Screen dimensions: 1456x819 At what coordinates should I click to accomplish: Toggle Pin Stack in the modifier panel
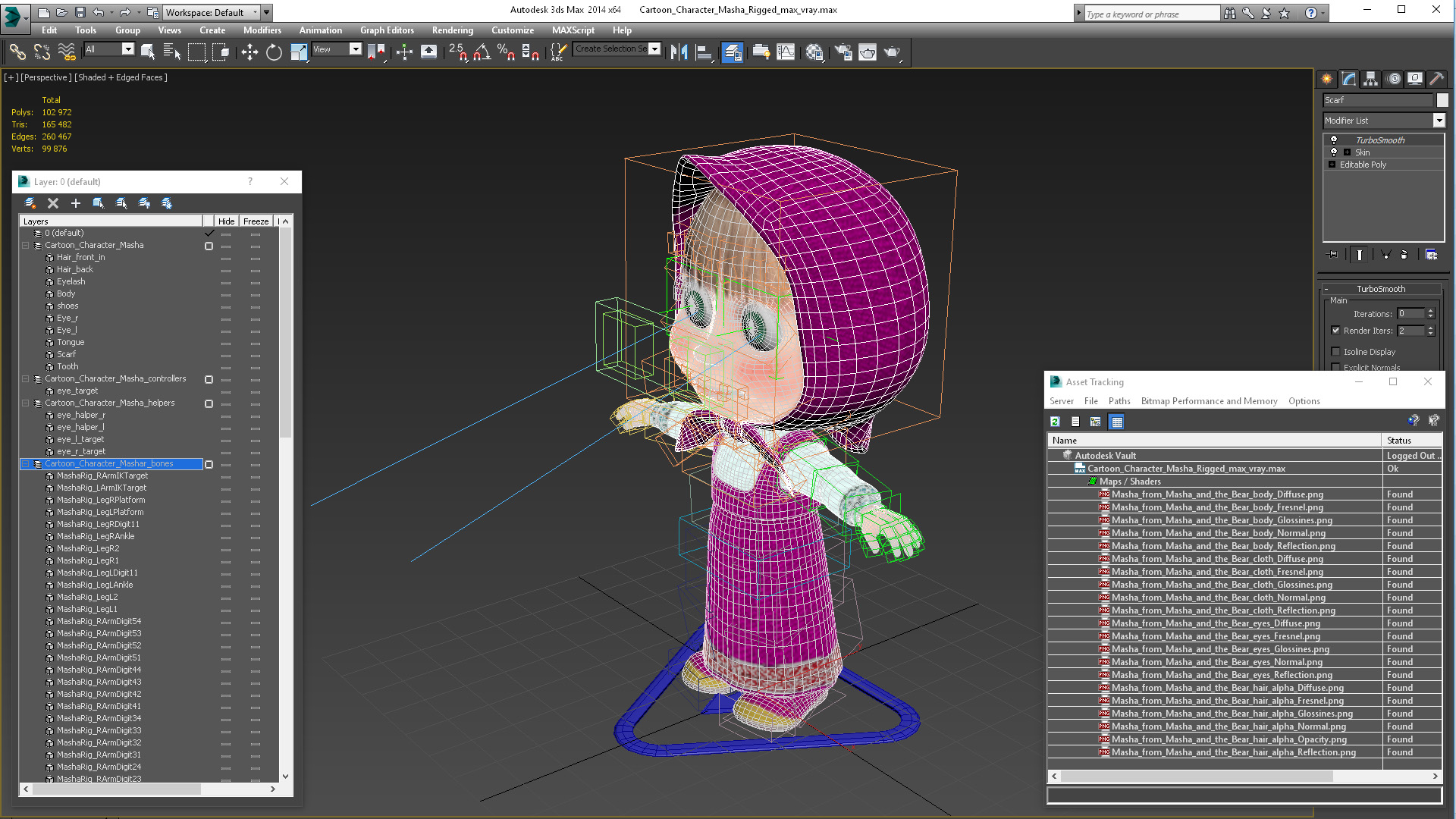tap(1334, 255)
